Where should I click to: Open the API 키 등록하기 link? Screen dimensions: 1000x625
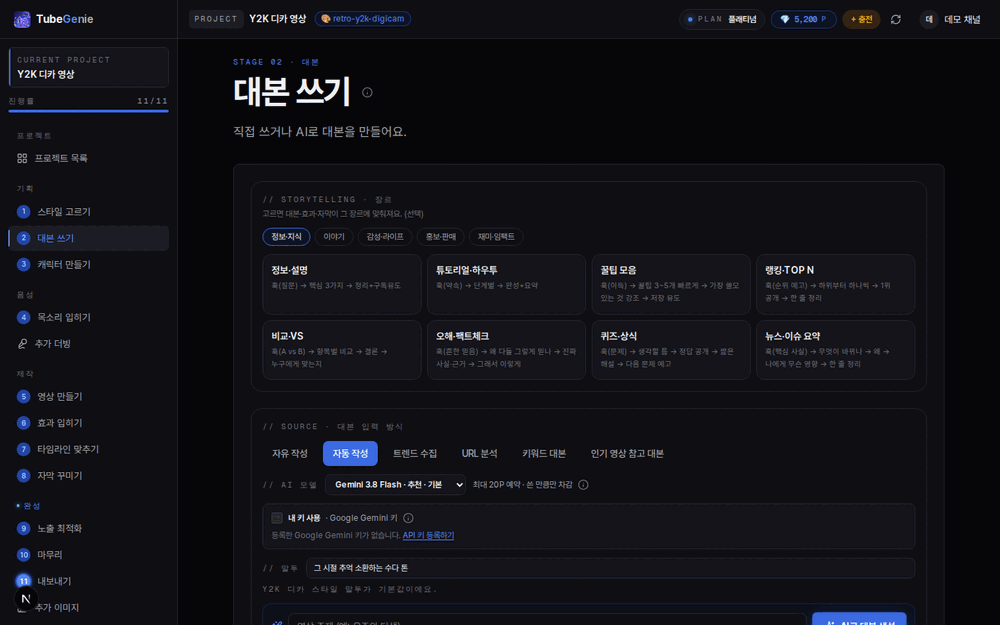click(x=429, y=536)
